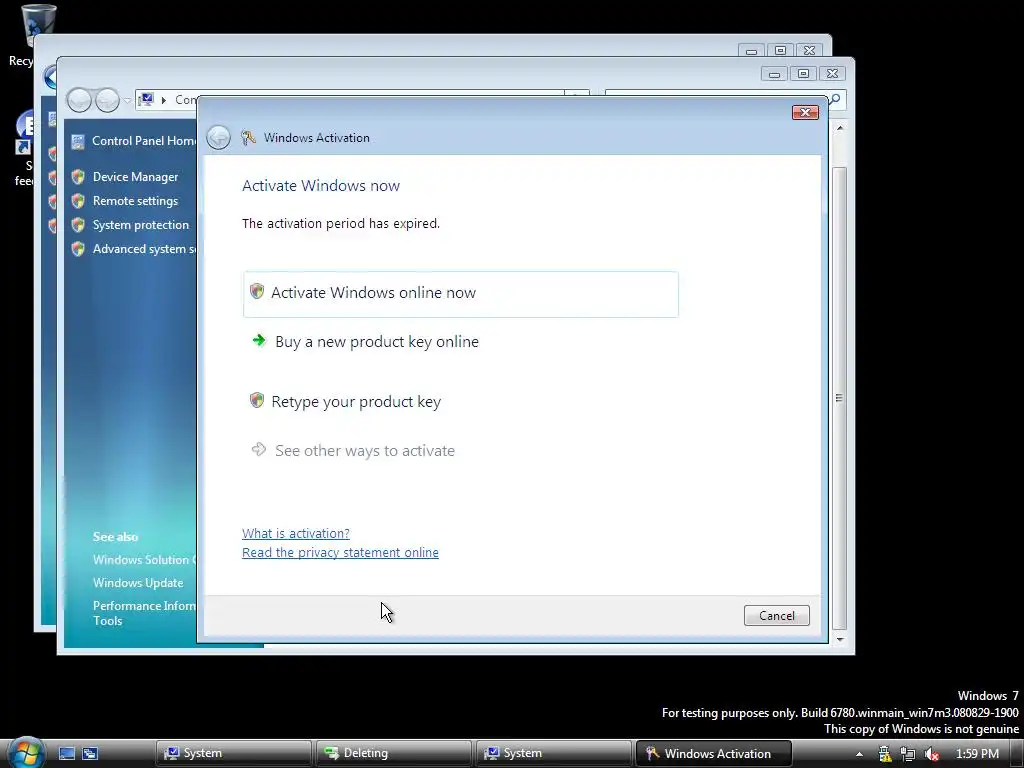
Task: Show hidden tray icons arrow
Action: [859, 754]
